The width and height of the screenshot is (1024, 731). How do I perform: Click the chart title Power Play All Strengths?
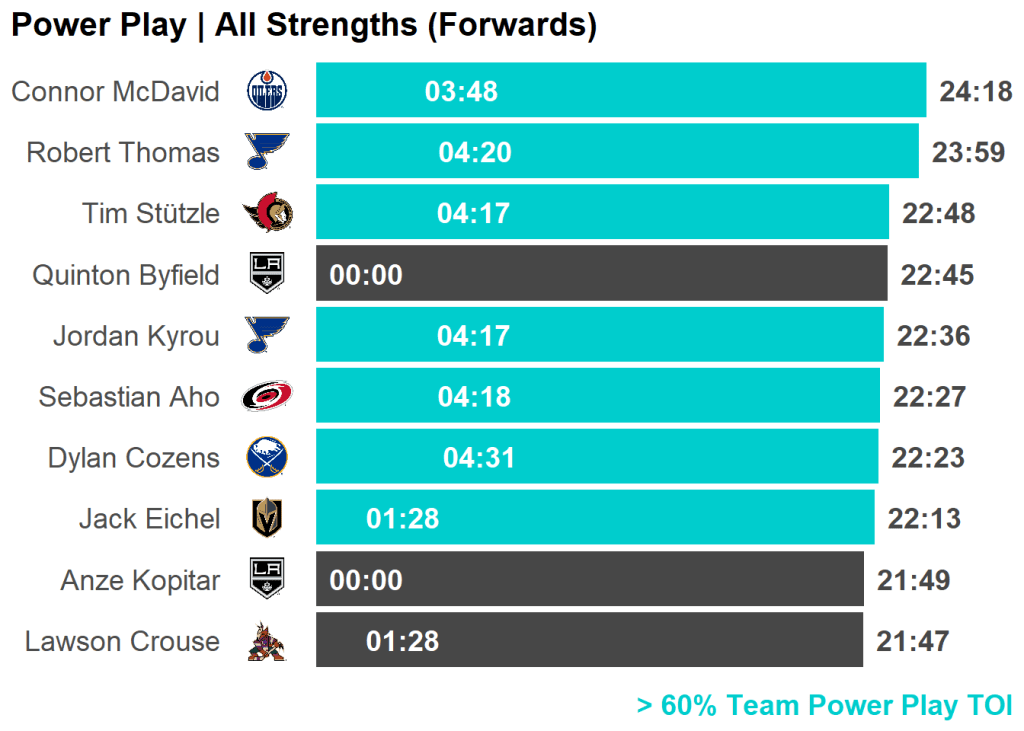(x=303, y=25)
